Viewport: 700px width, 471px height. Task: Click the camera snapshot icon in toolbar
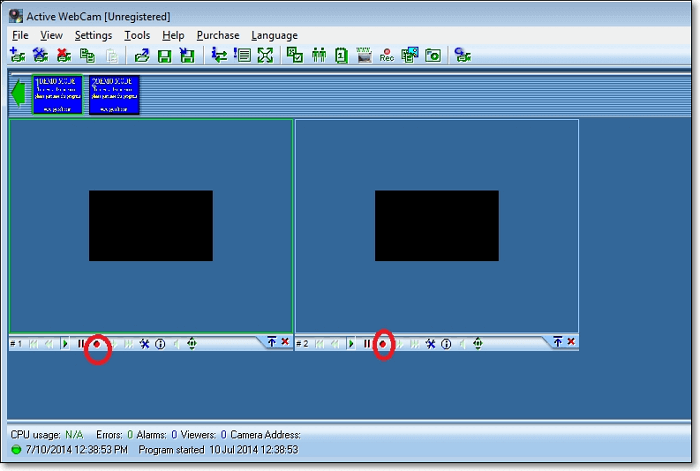433,56
